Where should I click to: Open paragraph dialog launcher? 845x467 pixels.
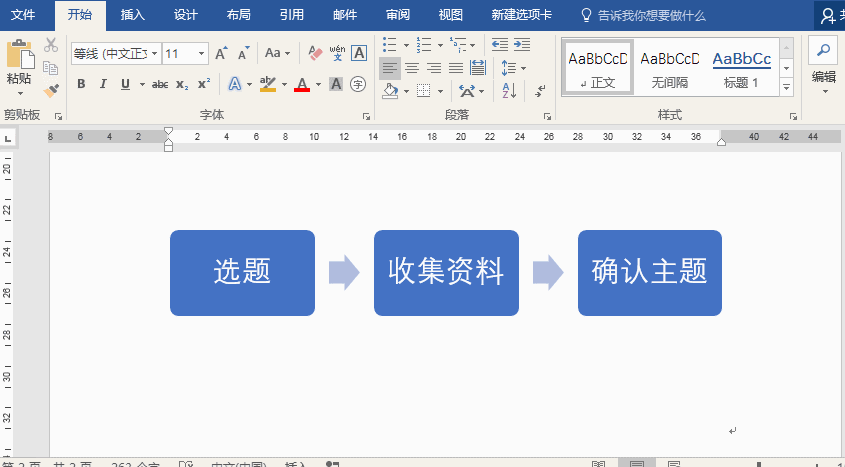[x=548, y=116]
